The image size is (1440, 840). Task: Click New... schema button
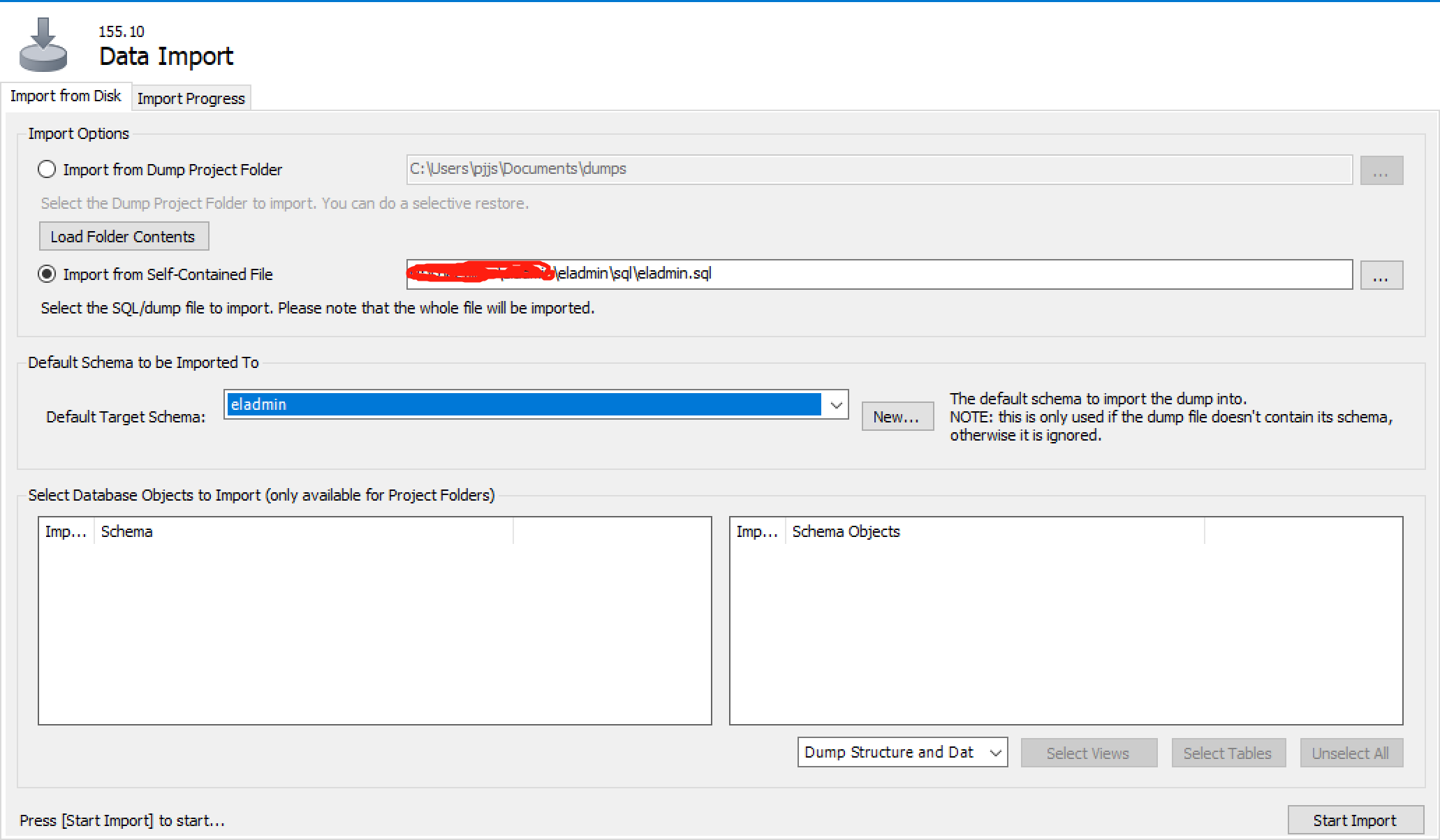tap(897, 417)
